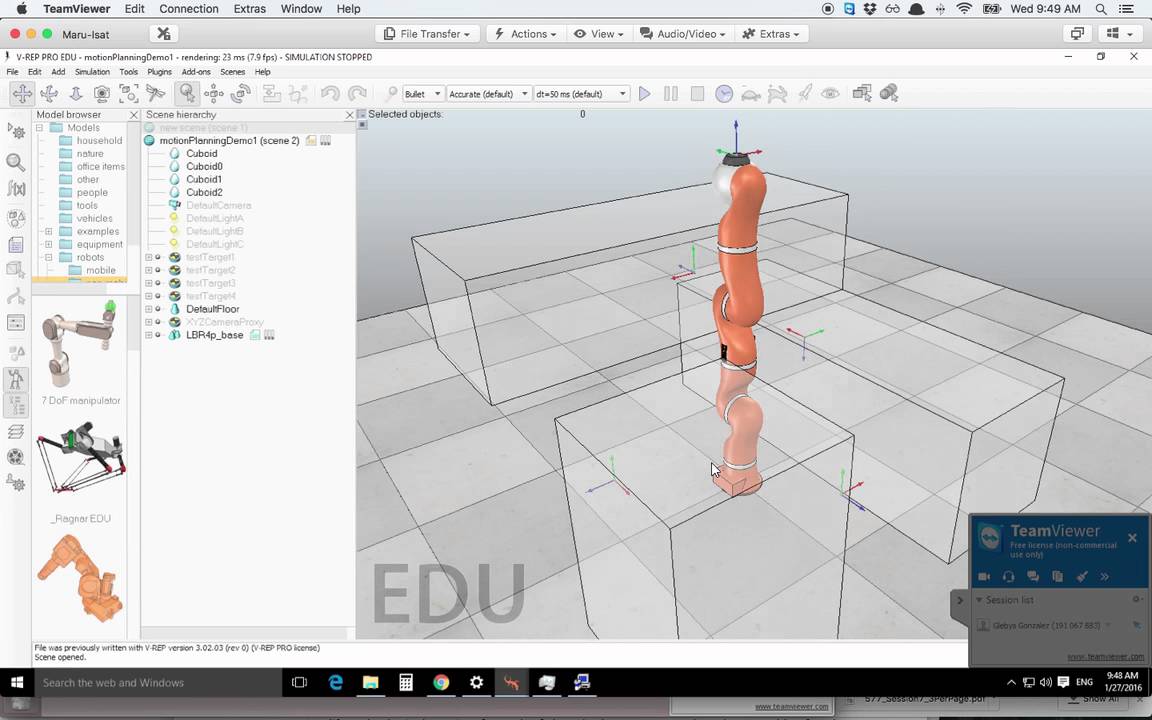
Task: Collapse the robots folder
Action: [x=48, y=257]
